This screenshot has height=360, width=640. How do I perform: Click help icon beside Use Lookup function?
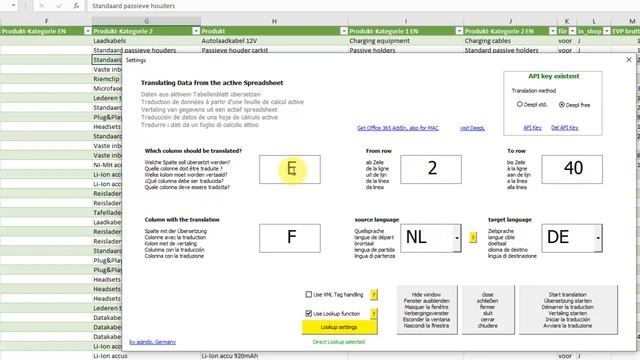click(x=373, y=313)
